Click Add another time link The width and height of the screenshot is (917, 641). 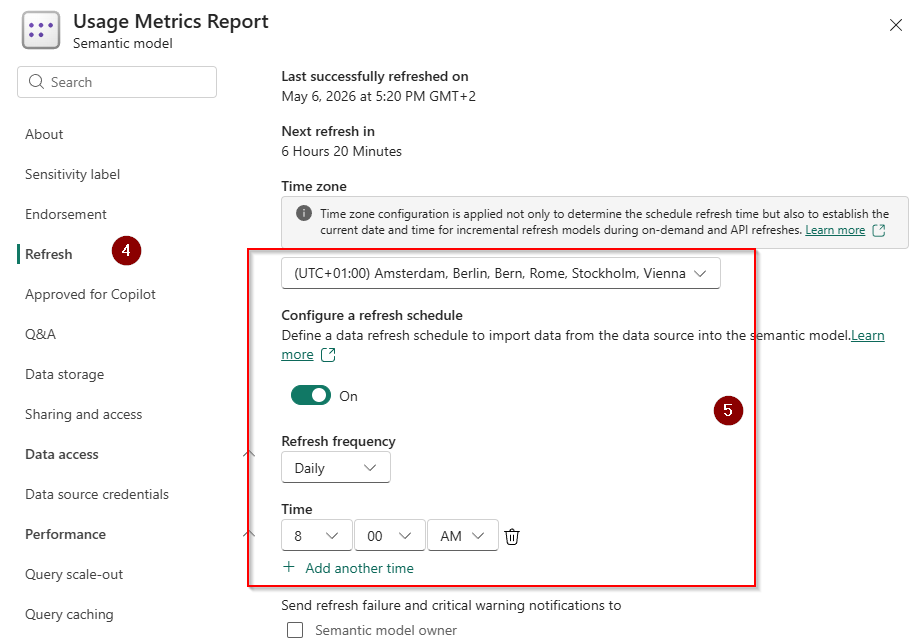[x=359, y=568]
